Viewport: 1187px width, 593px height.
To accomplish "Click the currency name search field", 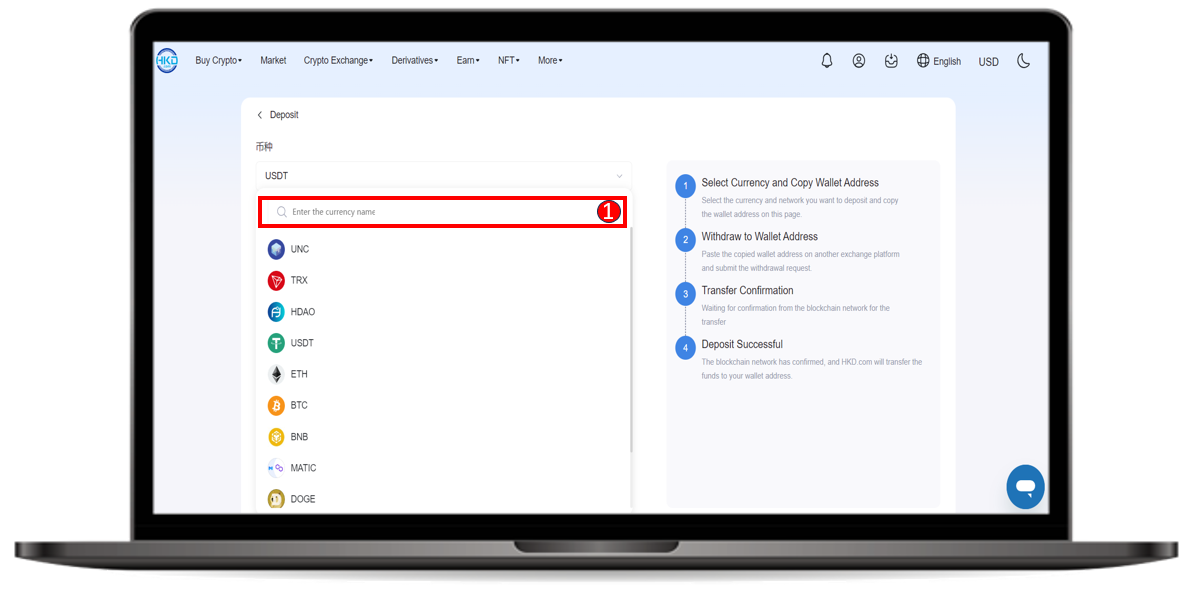I will 430,212.
